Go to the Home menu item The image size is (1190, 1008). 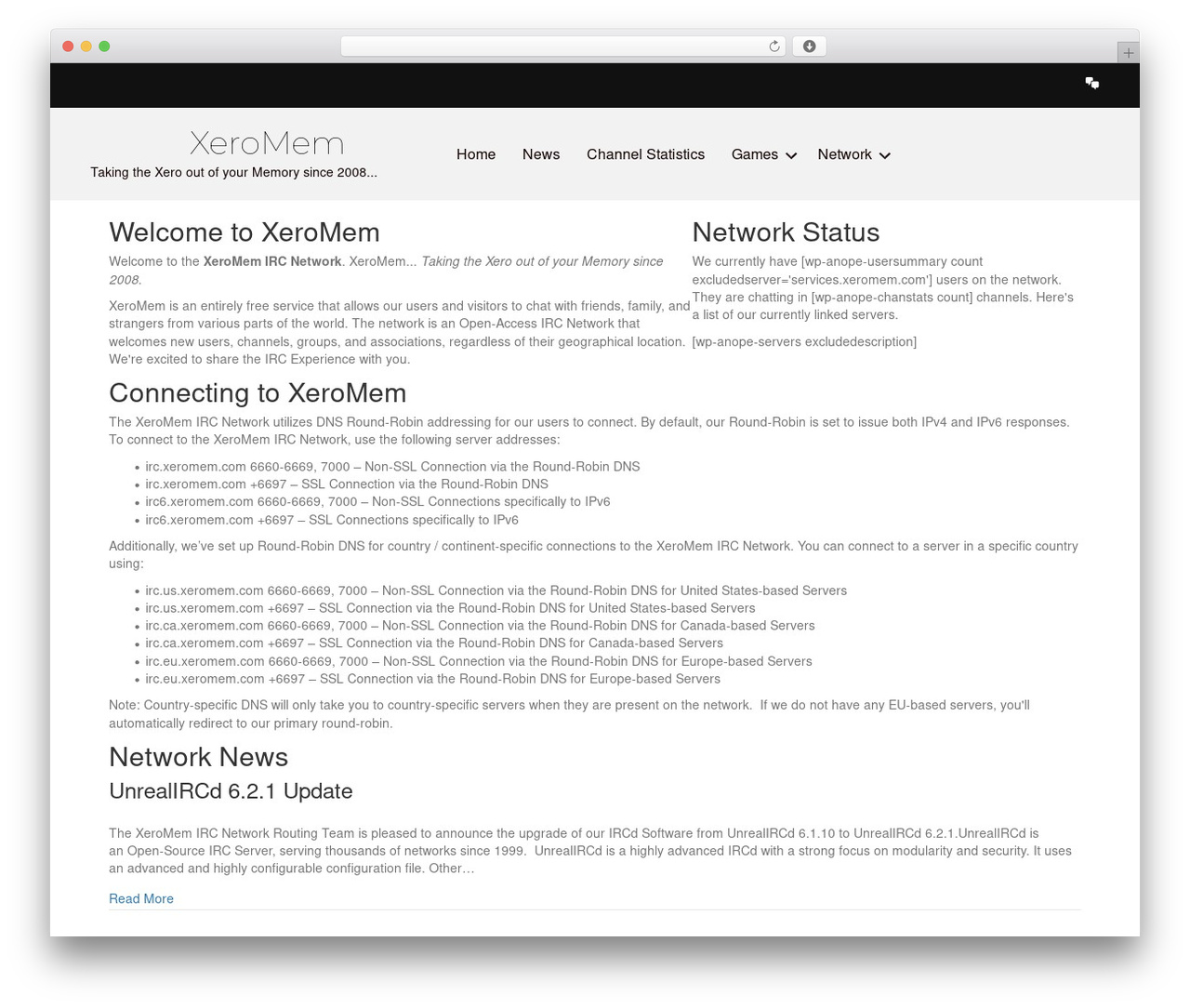[476, 154]
